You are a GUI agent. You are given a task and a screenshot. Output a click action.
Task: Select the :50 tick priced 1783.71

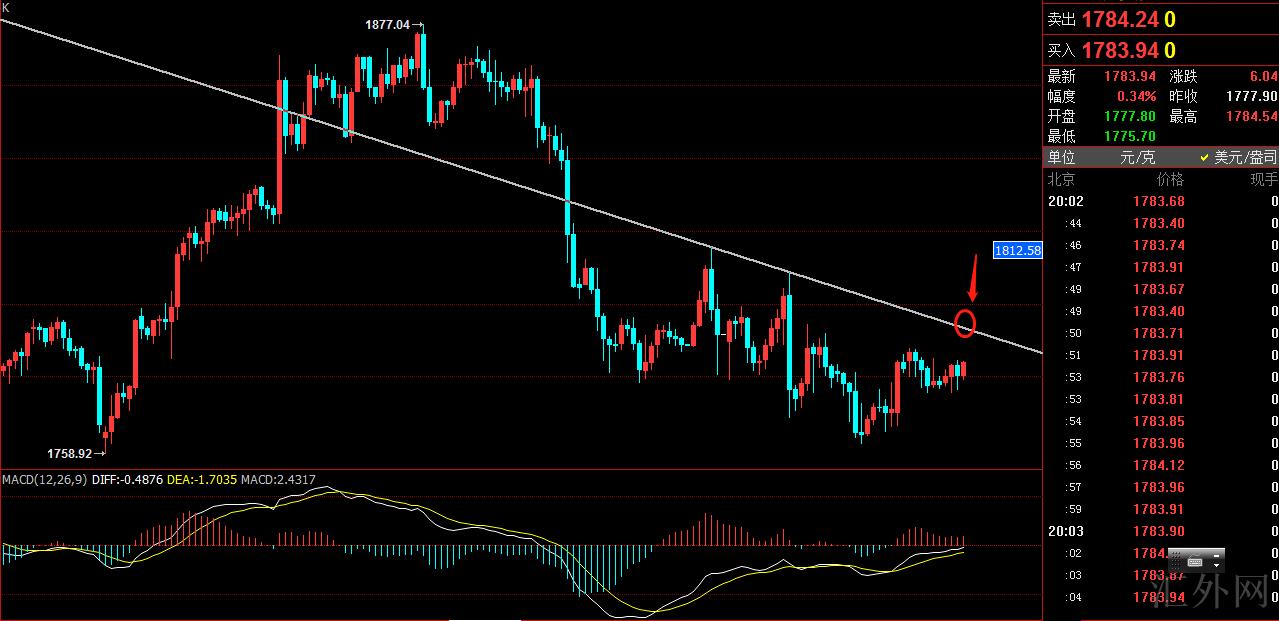pos(1161,333)
